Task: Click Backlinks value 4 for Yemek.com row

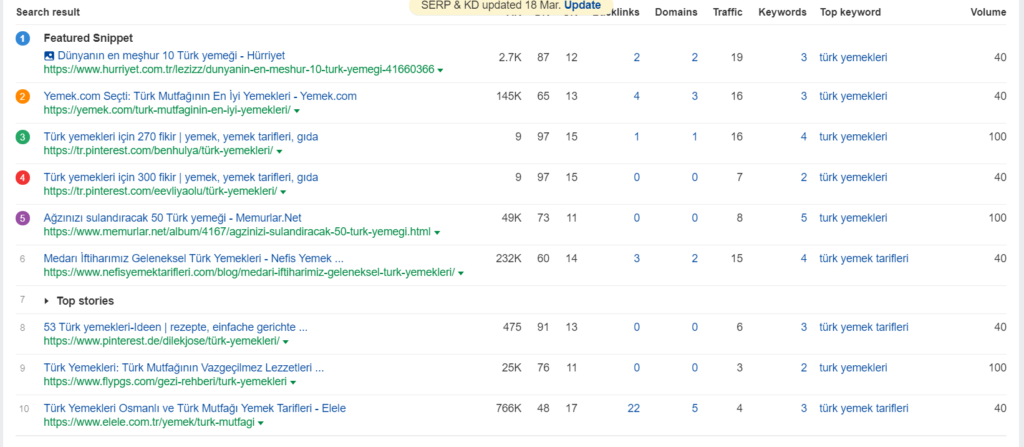Action: (637, 97)
